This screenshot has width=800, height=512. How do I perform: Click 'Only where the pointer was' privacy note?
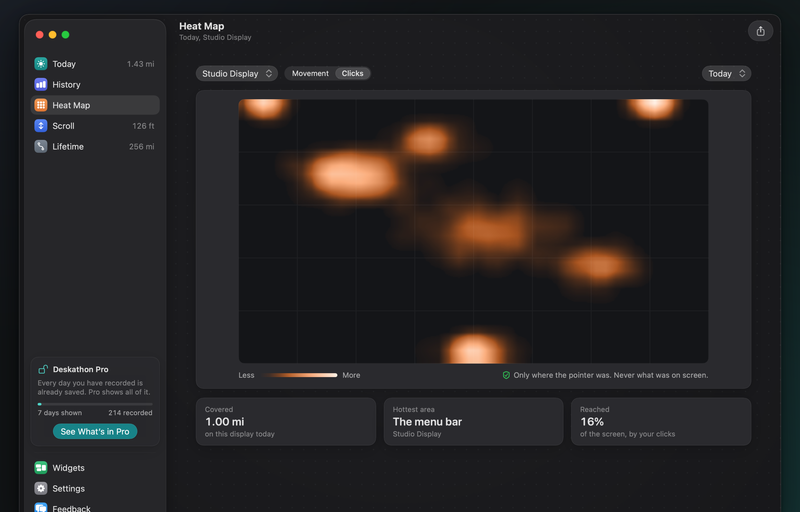[611, 375]
